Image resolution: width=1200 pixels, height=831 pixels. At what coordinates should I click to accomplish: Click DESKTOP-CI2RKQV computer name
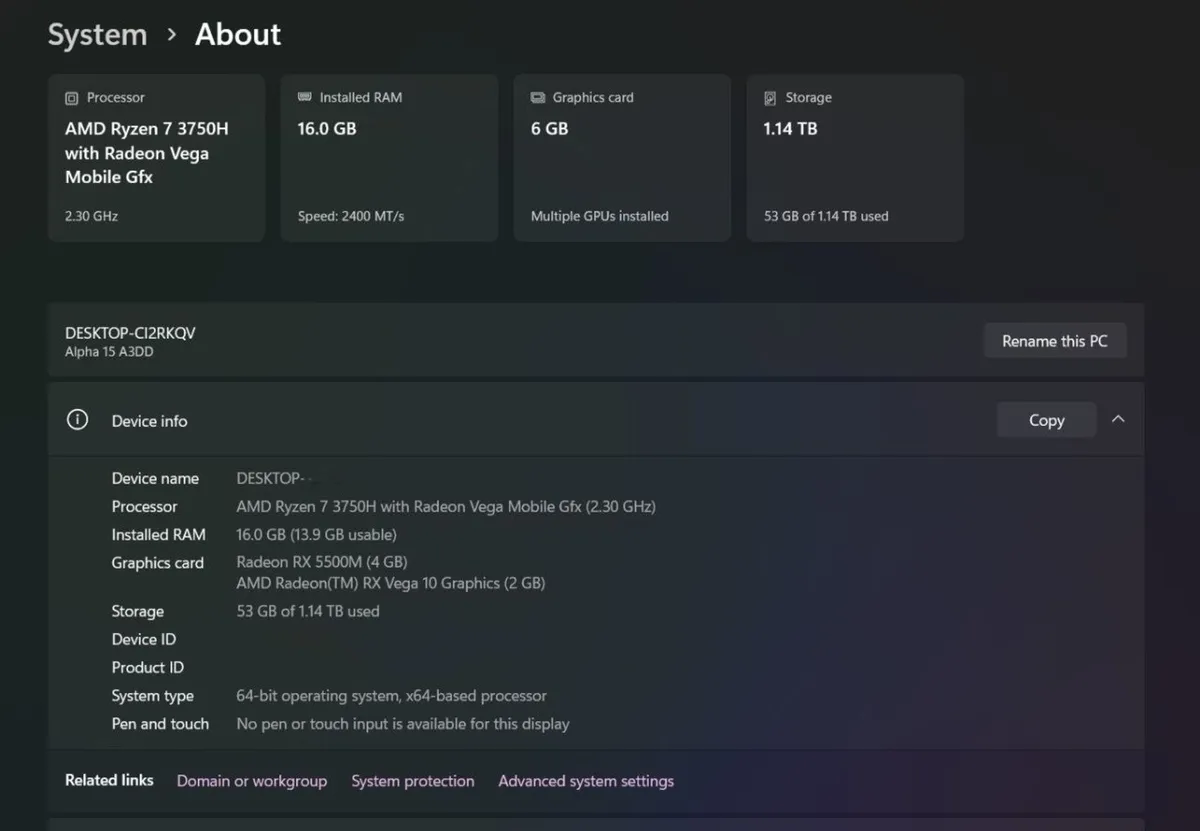click(x=130, y=333)
